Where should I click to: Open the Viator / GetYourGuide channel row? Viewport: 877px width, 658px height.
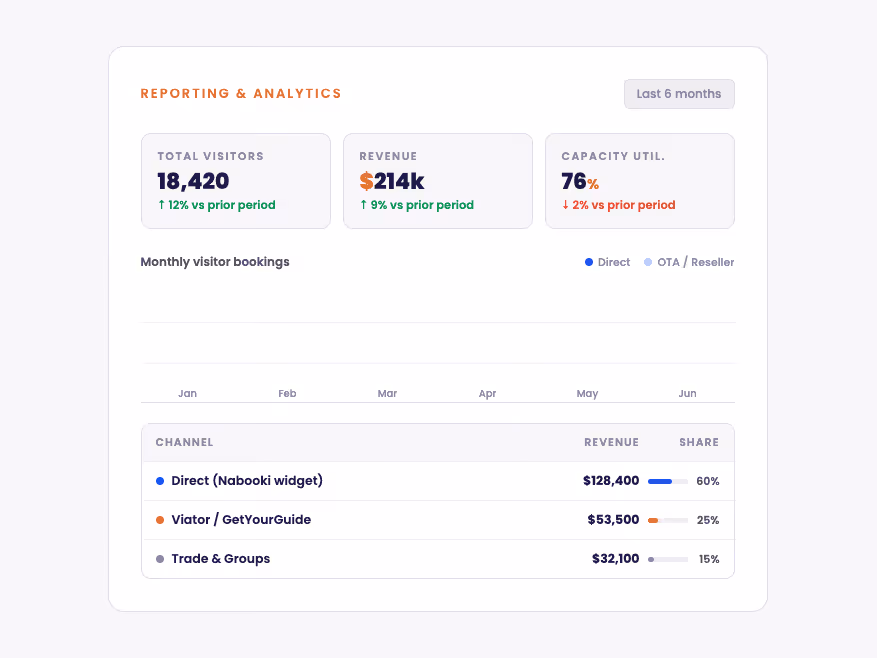438,520
